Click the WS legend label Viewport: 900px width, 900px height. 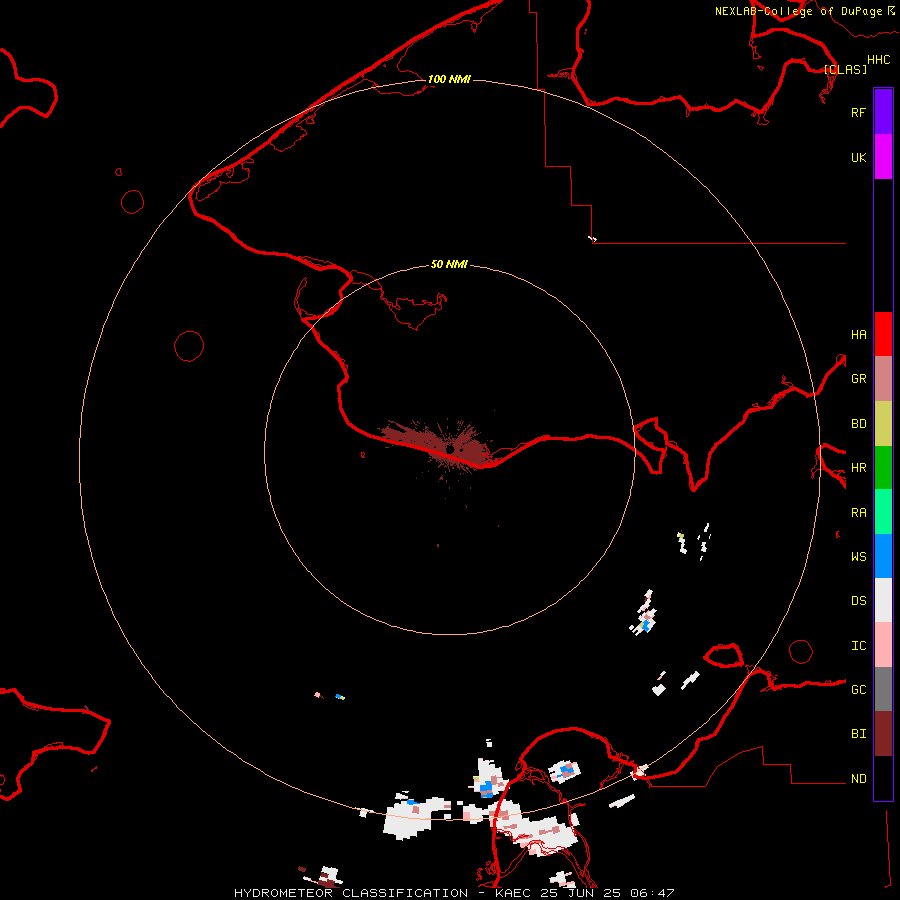[x=858, y=557]
